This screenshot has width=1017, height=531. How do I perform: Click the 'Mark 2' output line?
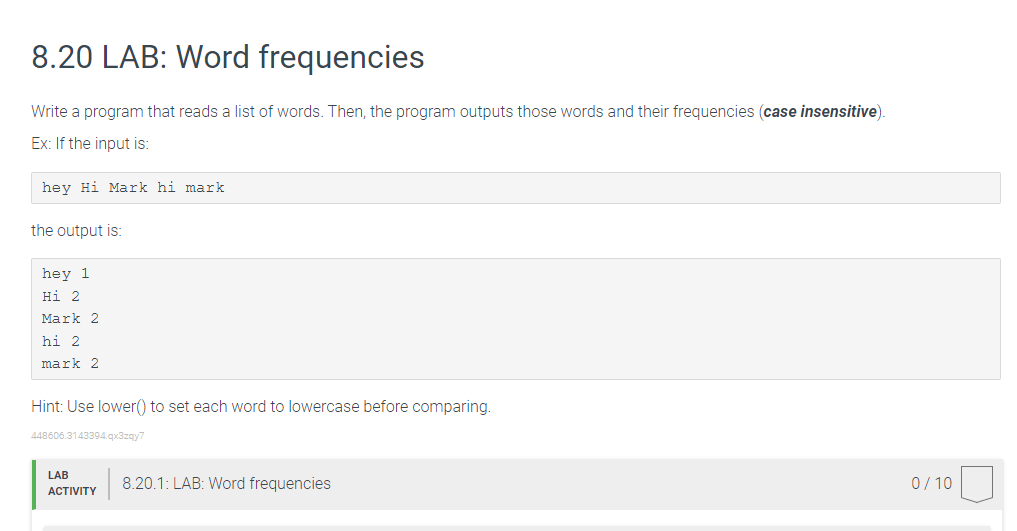tap(70, 318)
